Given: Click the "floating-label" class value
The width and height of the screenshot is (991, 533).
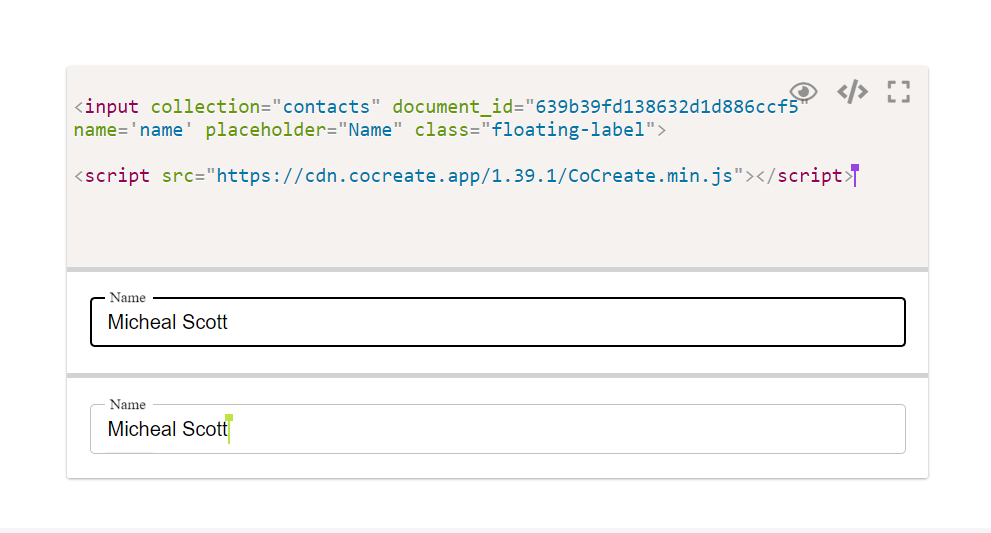Looking at the screenshot, I should click(568, 130).
